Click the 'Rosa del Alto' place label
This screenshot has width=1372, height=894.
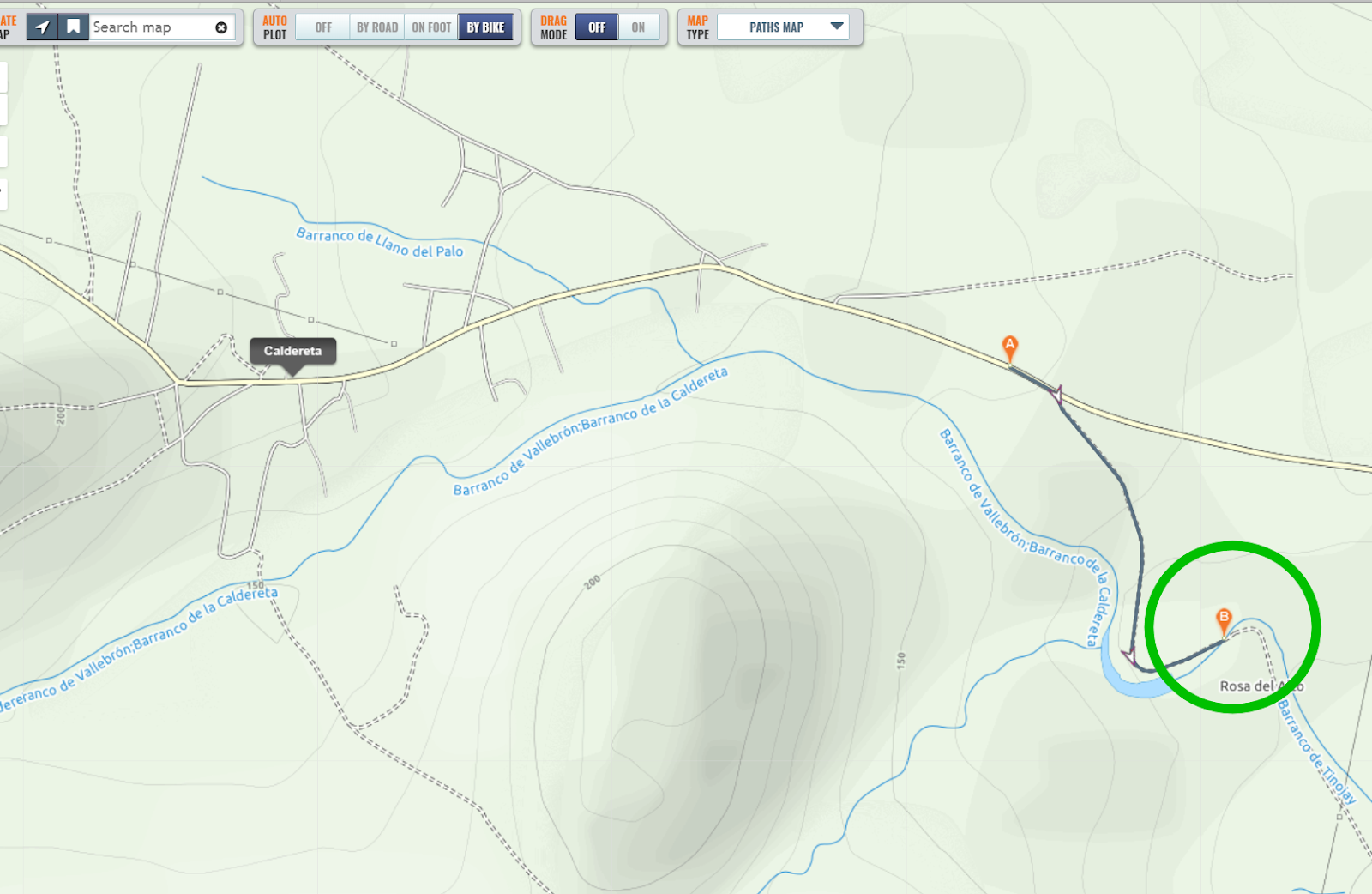point(1261,686)
